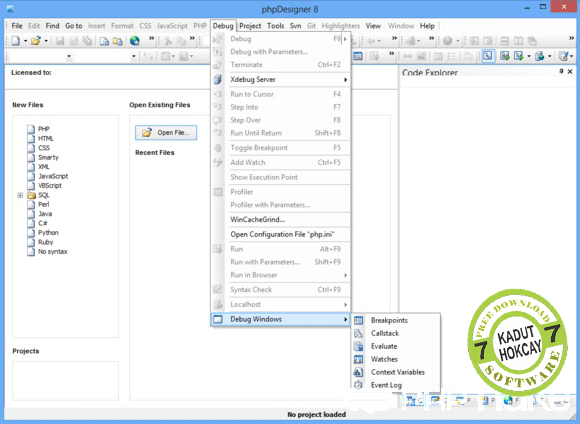Open dropdown arrow beside the gray sphere icon
Viewport: 580px width, 424px height.
pos(458,41)
